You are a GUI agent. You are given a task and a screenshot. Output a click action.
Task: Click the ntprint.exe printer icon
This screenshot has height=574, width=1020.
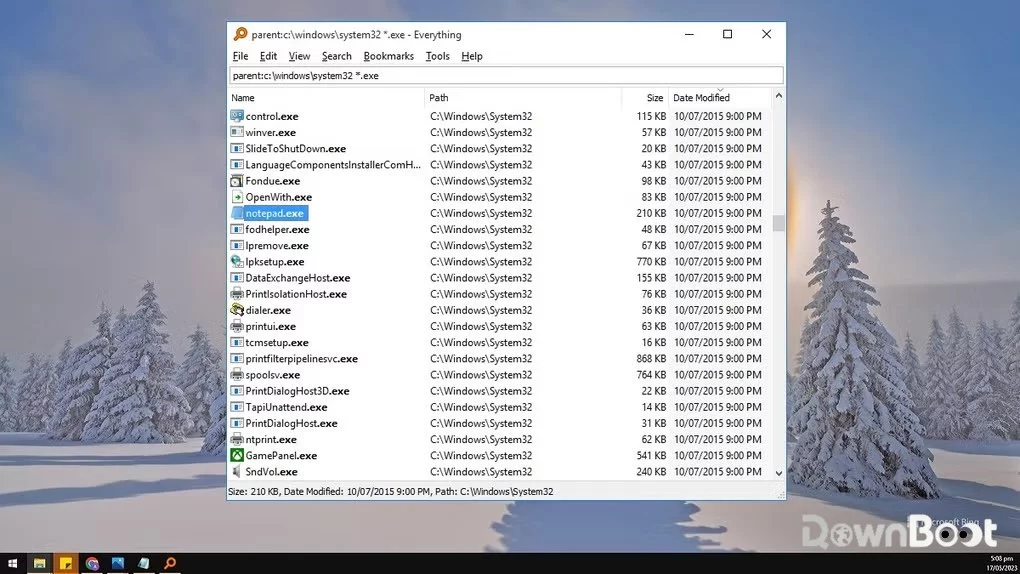click(x=237, y=439)
